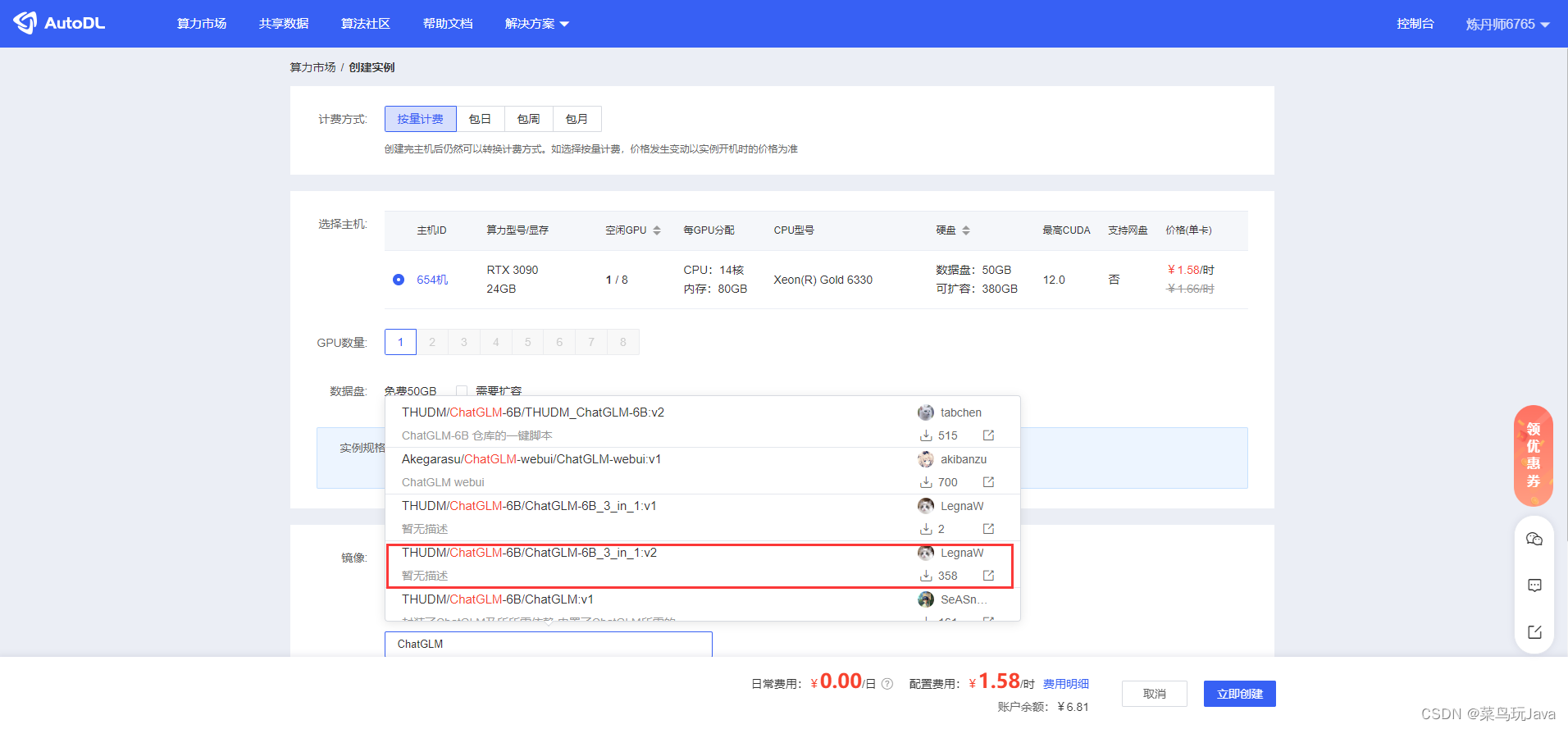The height and width of the screenshot is (729, 1568).
Task: Choose THUDM_ChatGLM-6B:v2 image entry
Action: click(703, 424)
